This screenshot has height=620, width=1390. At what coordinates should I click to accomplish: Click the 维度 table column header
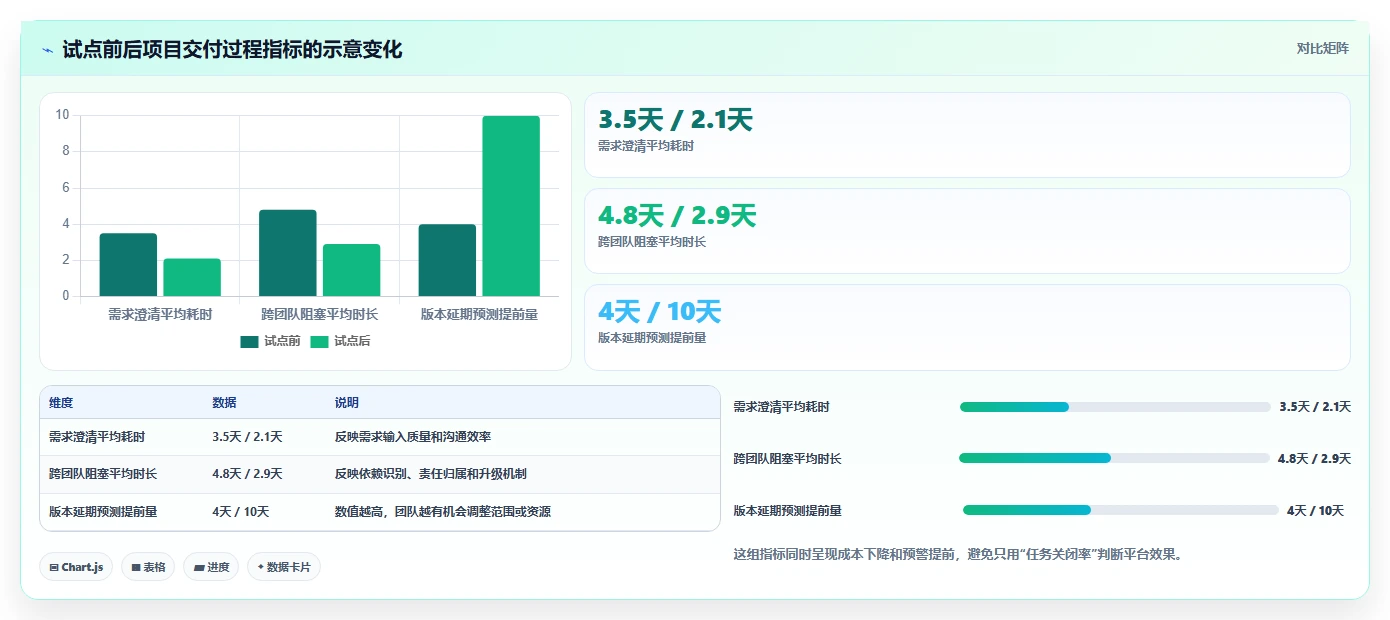61,403
